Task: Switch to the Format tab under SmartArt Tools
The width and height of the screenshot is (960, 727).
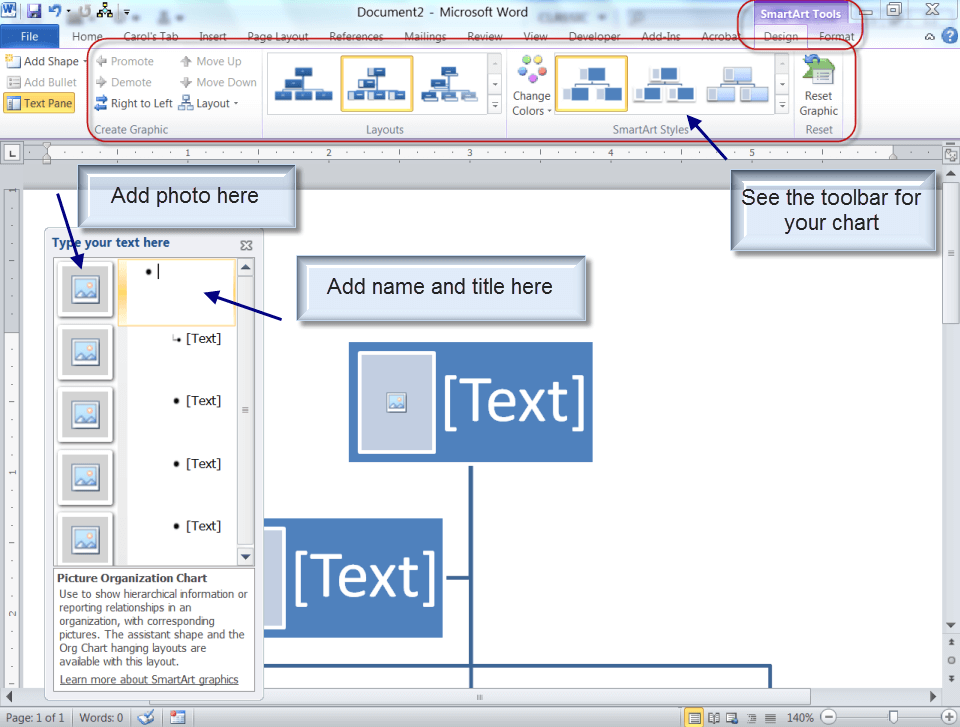Action: point(836,35)
